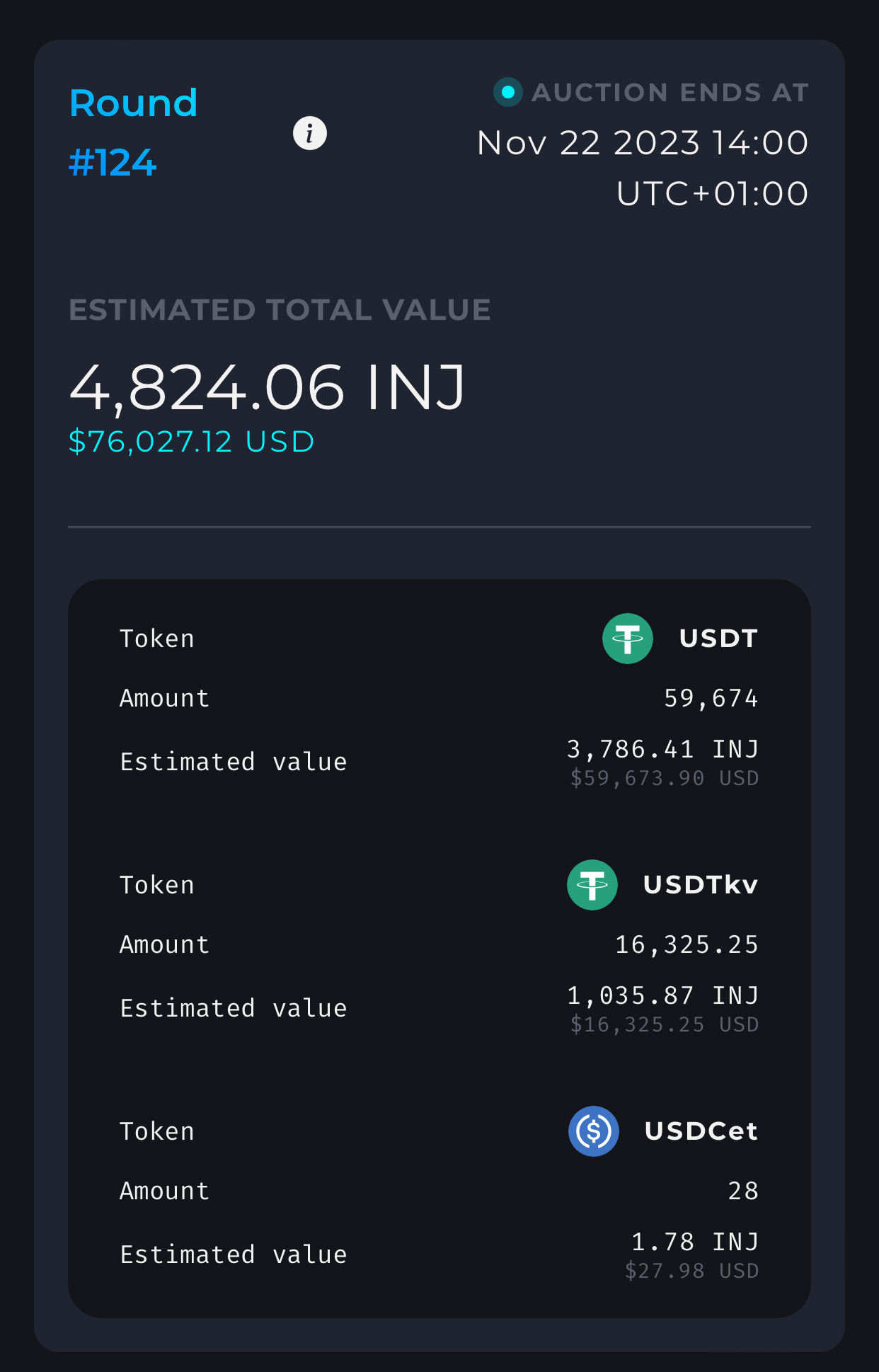
Task: Click the ESTIMATED TOTAL VALUE label
Action: click(x=280, y=310)
